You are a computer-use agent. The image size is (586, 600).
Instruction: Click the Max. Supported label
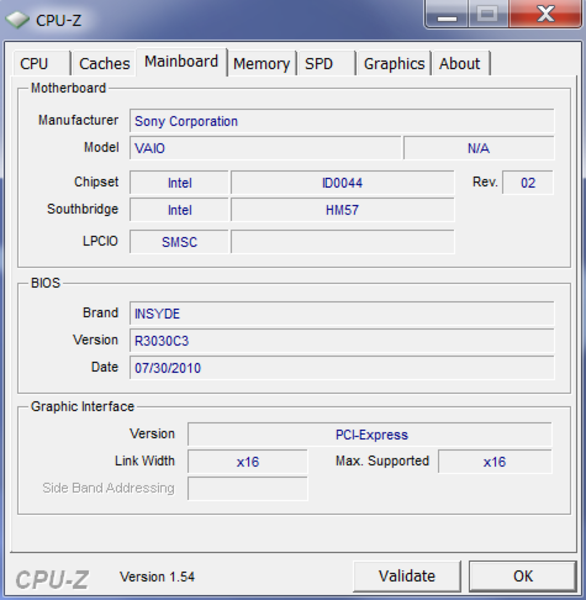(x=382, y=461)
